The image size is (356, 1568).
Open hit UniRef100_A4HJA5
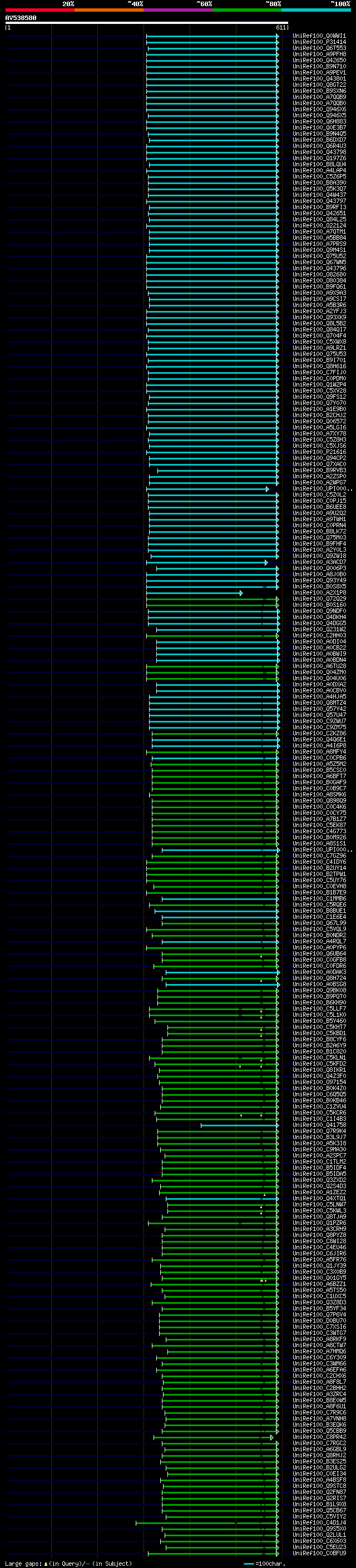point(319,696)
